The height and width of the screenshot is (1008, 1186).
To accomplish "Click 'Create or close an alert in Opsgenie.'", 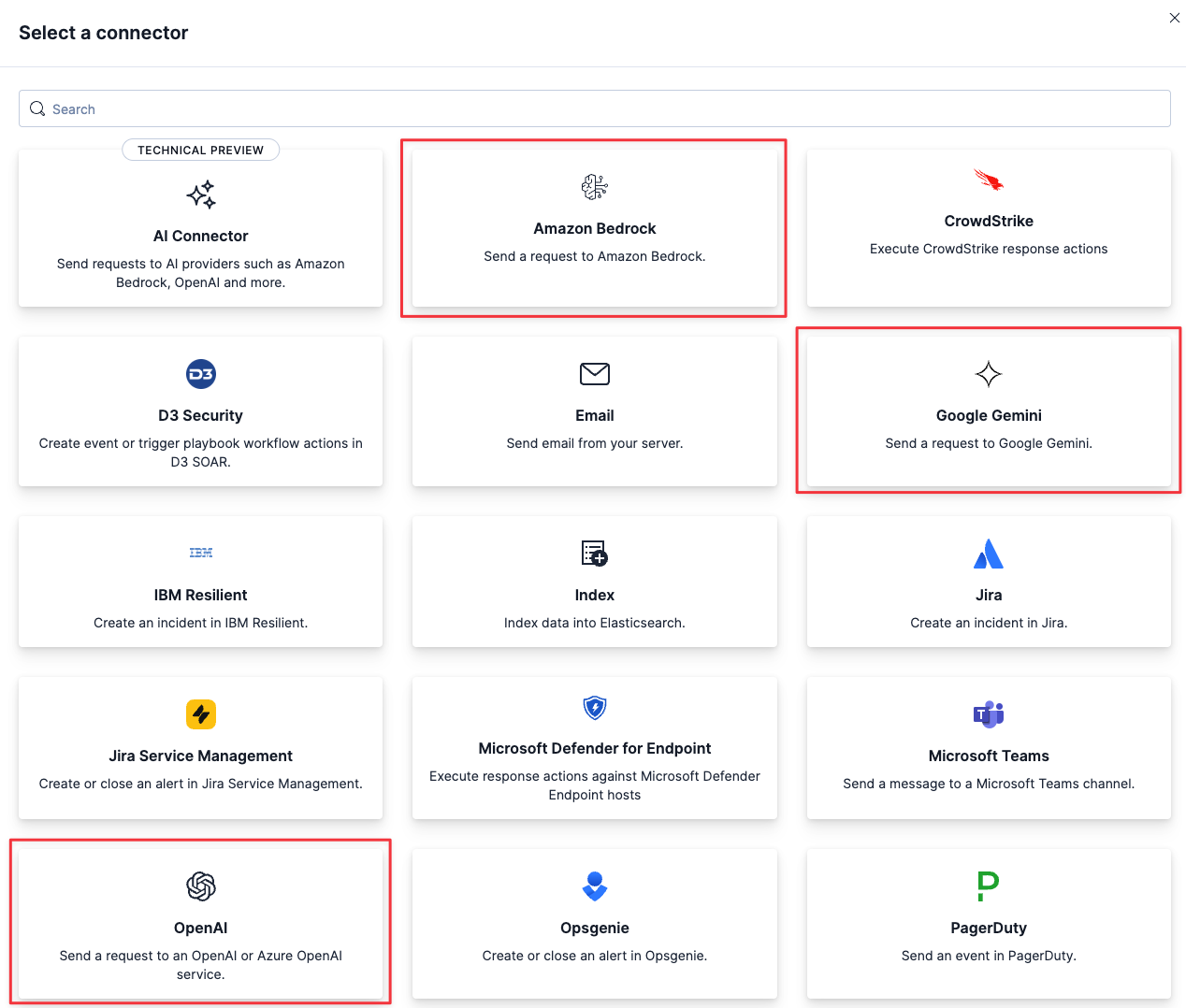I will (595, 956).
